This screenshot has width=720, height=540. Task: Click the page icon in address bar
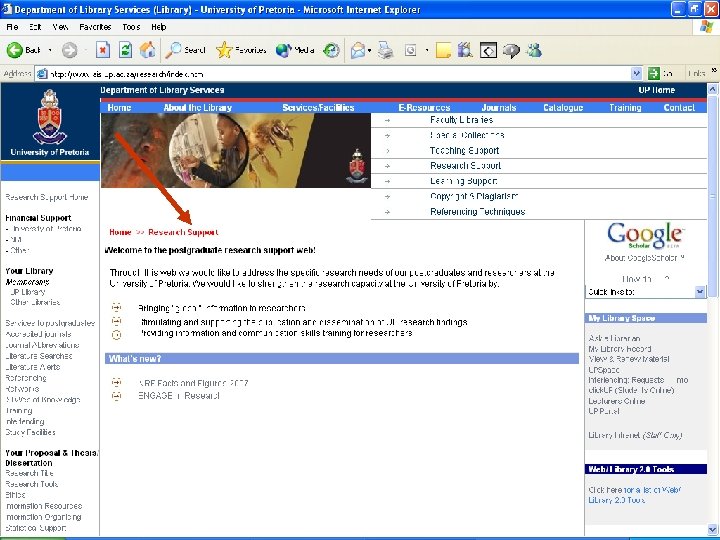[42, 74]
